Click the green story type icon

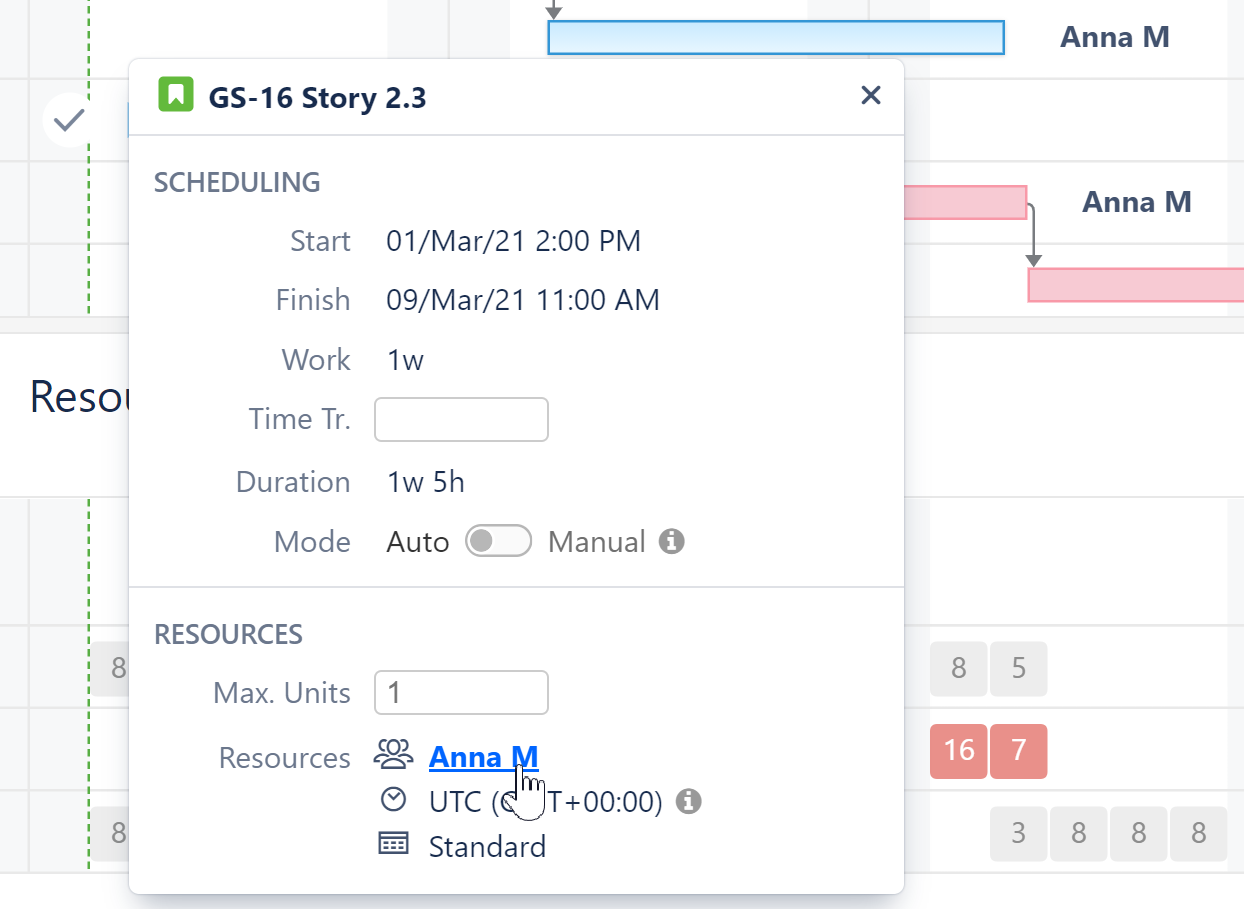(x=175, y=95)
